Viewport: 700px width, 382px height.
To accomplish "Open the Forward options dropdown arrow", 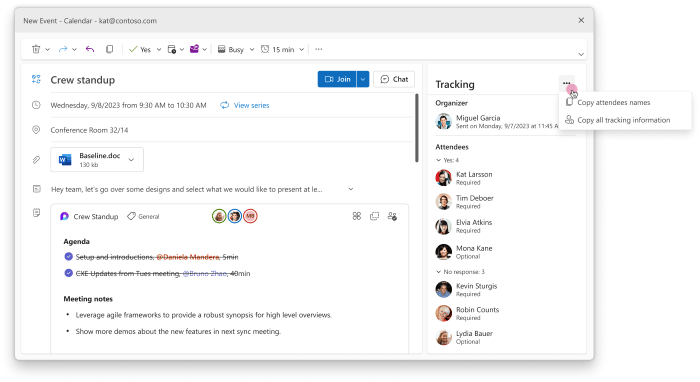I will pyautogui.click(x=74, y=50).
